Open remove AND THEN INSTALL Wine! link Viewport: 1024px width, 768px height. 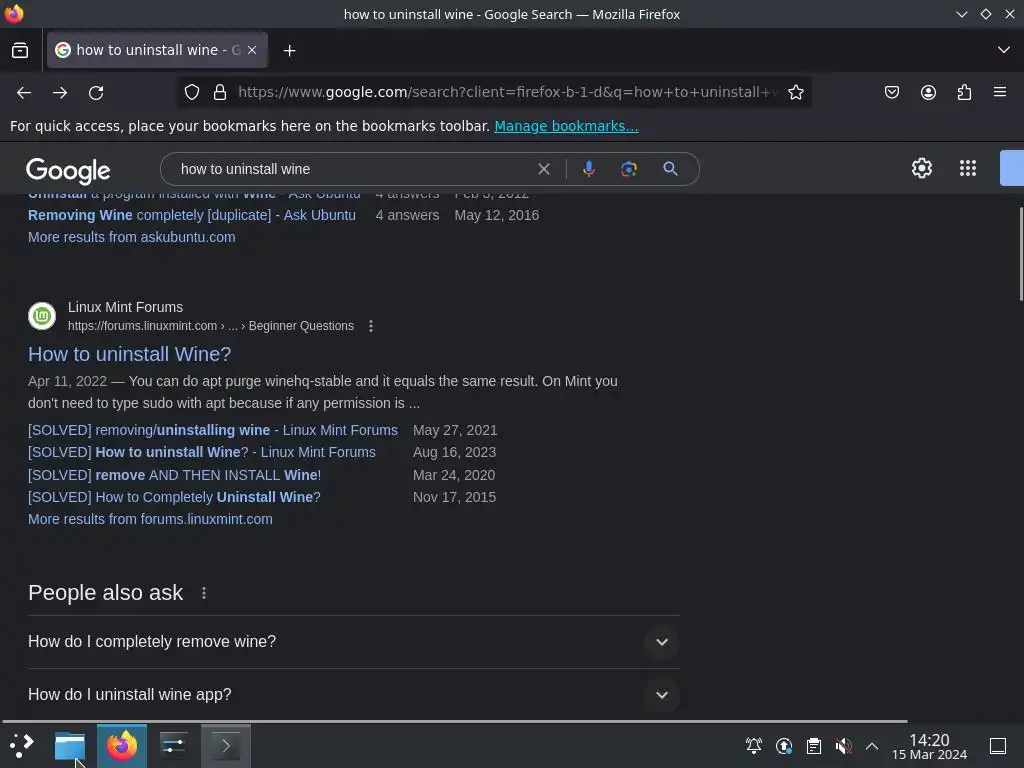pos(174,475)
